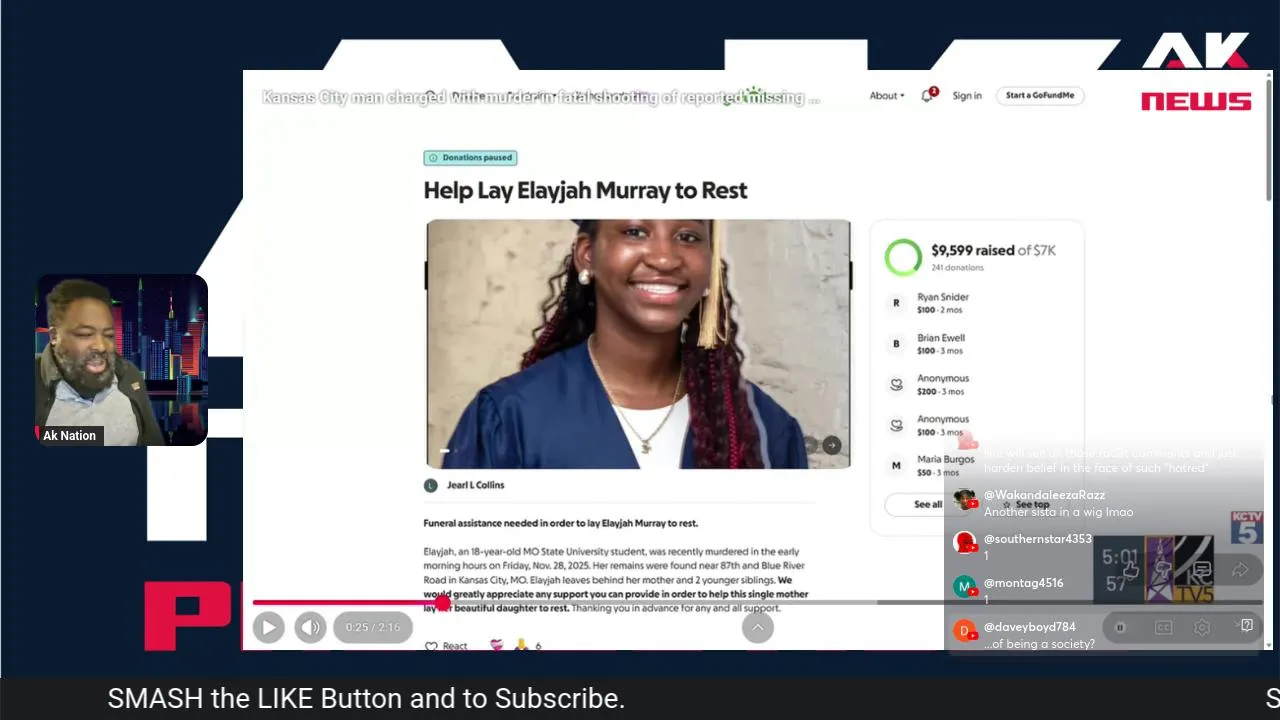Open the notifications bell with badge
Screen dimensions: 1280x720
(928, 95)
